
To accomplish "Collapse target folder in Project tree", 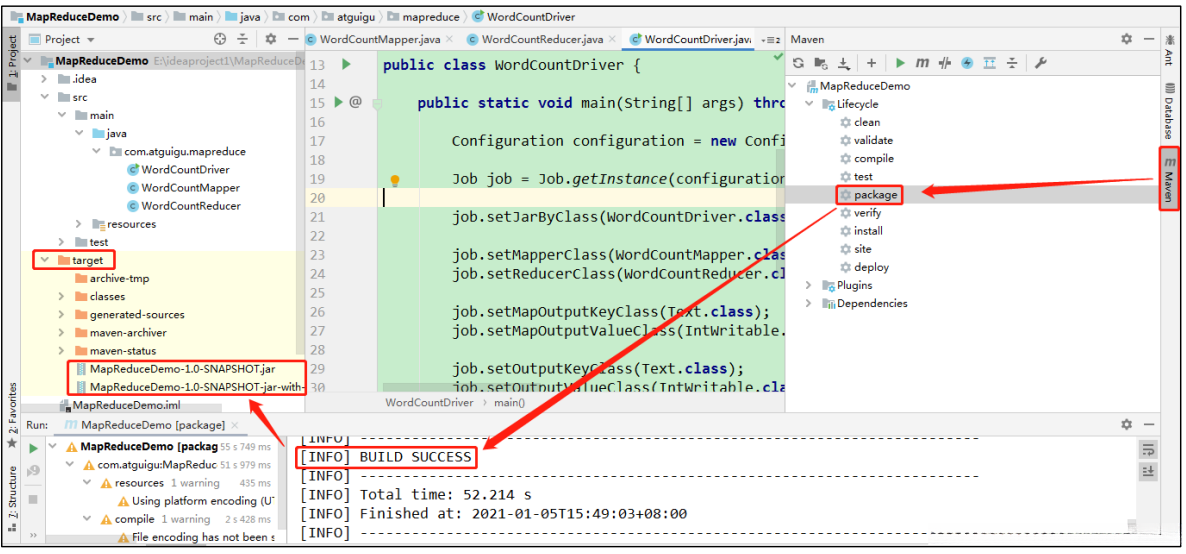I will [45, 260].
